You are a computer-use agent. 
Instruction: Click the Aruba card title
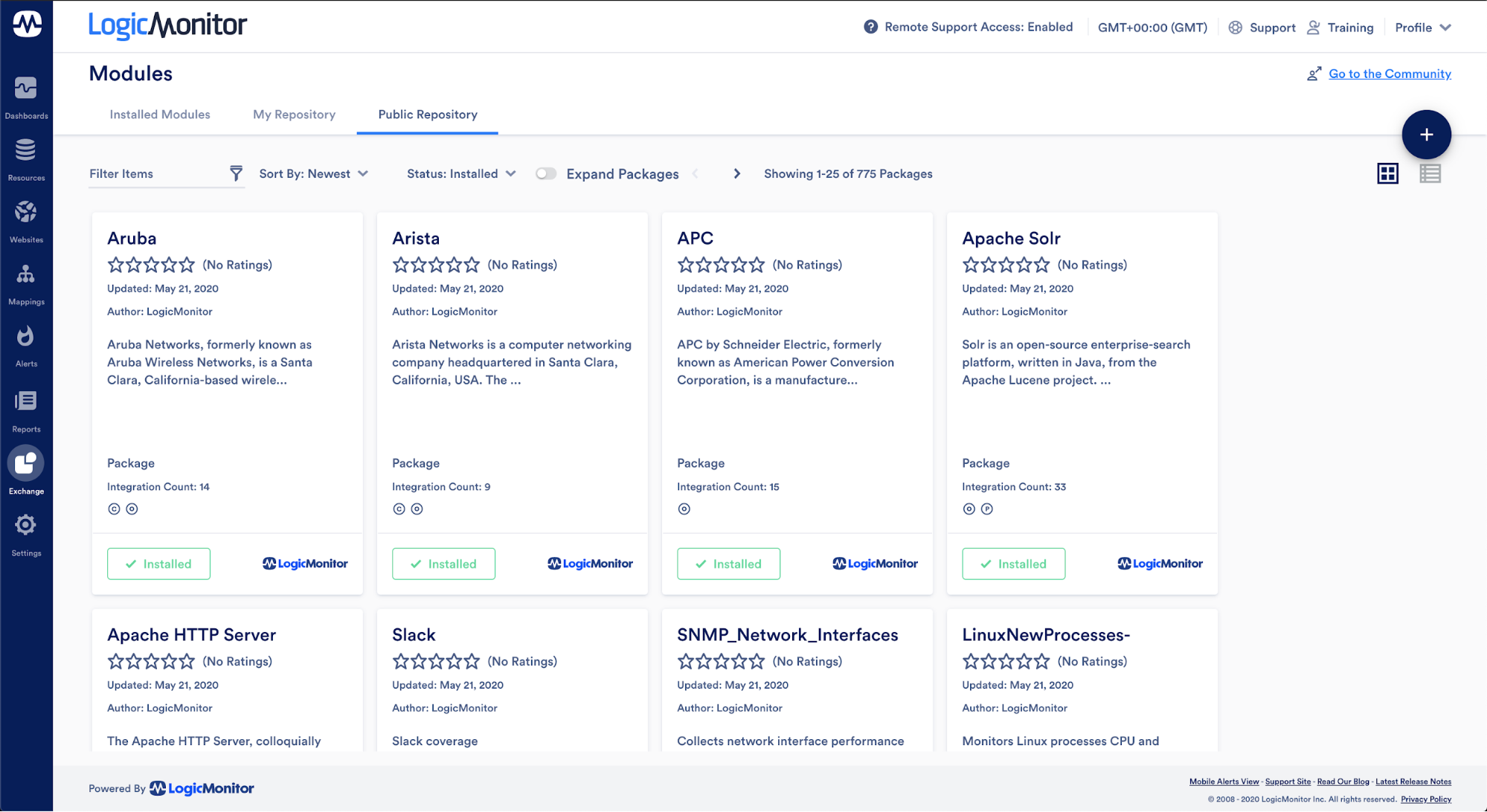click(132, 238)
